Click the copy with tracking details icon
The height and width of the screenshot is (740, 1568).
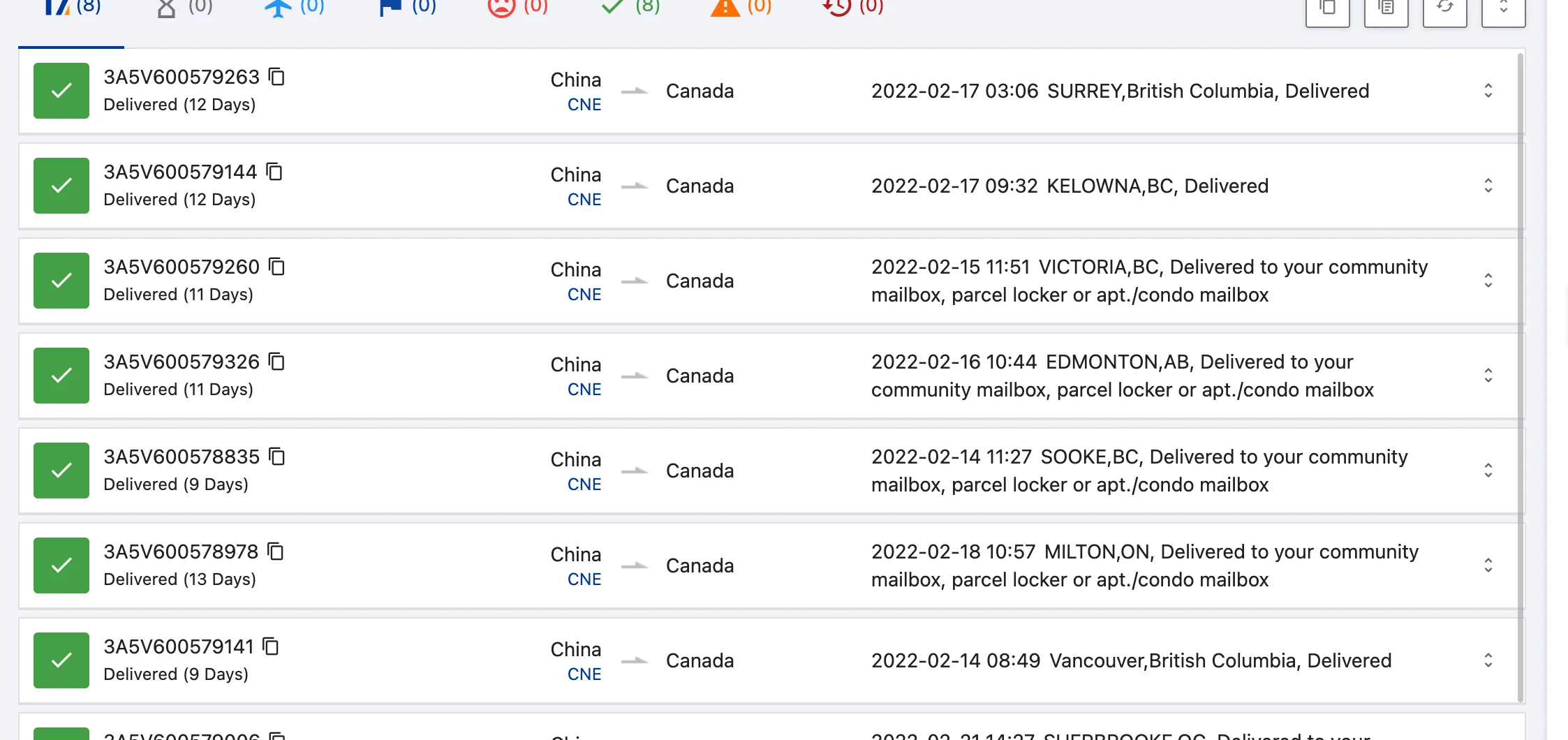pyautogui.click(x=1386, y=10)
